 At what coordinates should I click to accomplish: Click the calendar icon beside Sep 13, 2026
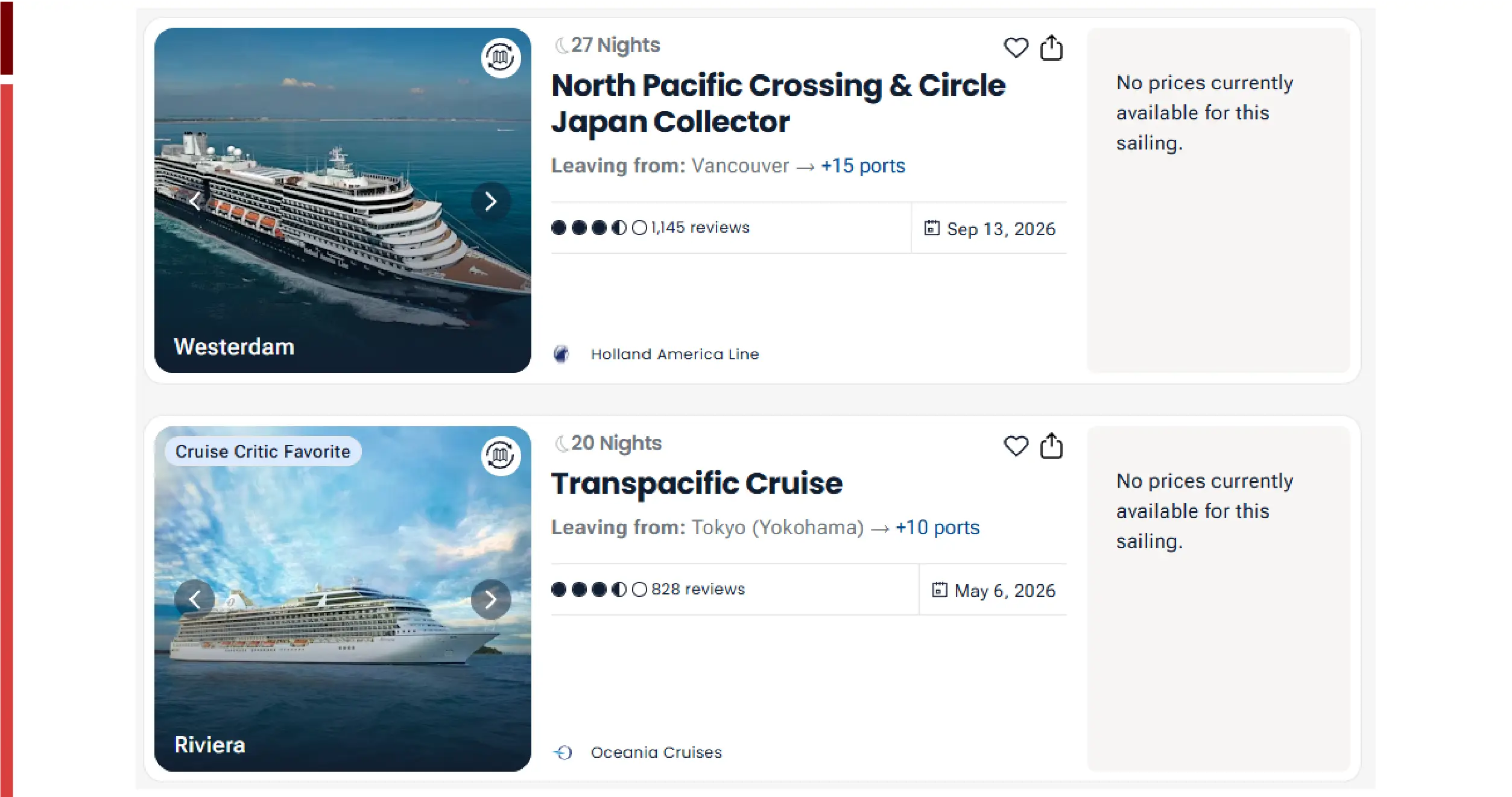click(x=932, y=228)
